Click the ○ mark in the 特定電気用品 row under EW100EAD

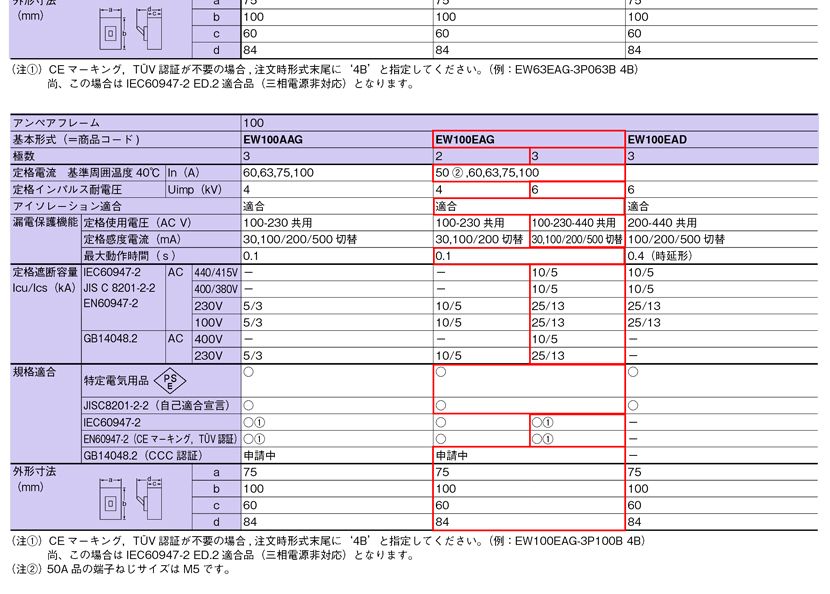coord(633,372)
